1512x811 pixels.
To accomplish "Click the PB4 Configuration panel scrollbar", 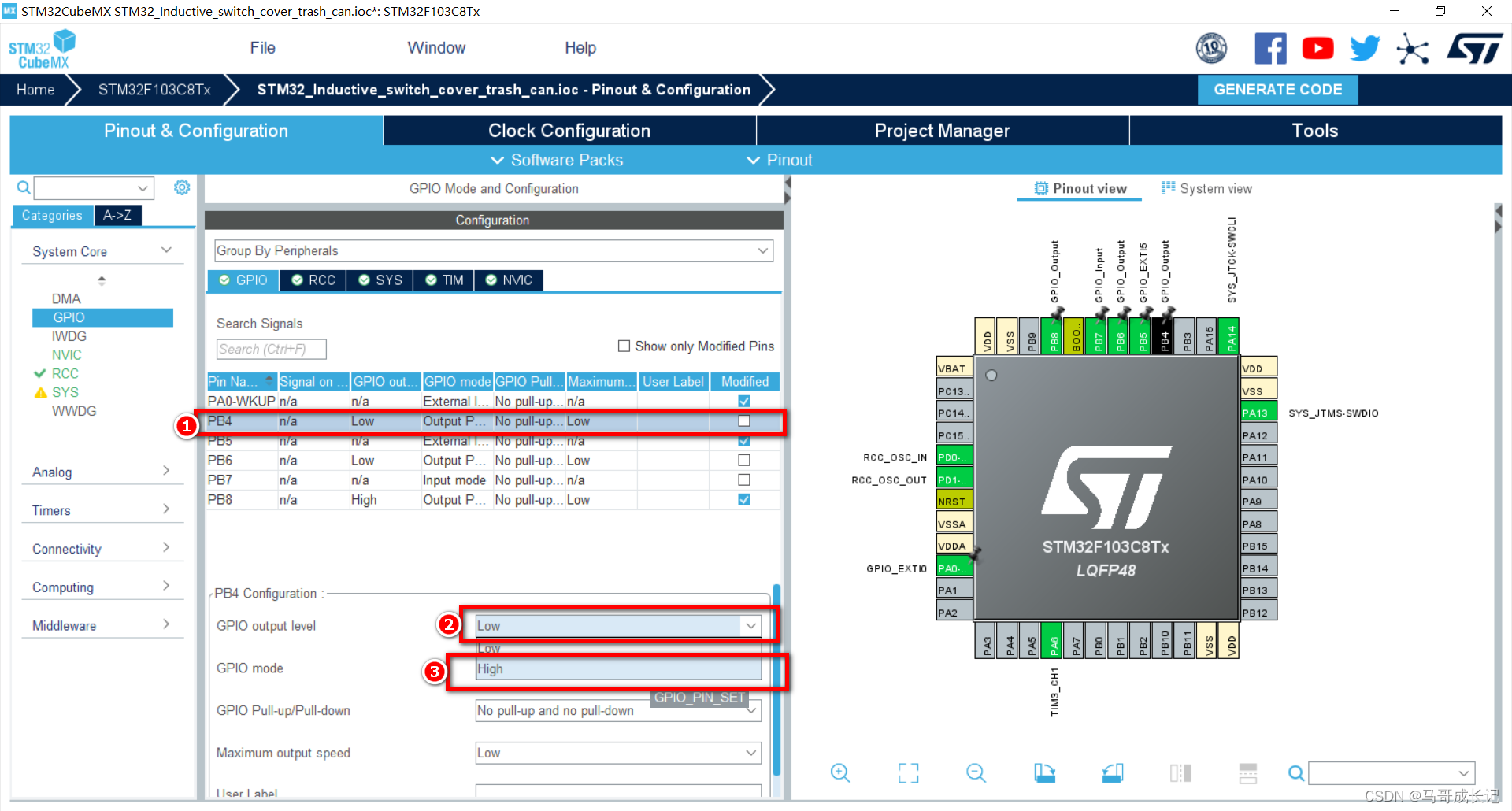I will (776, 681).
